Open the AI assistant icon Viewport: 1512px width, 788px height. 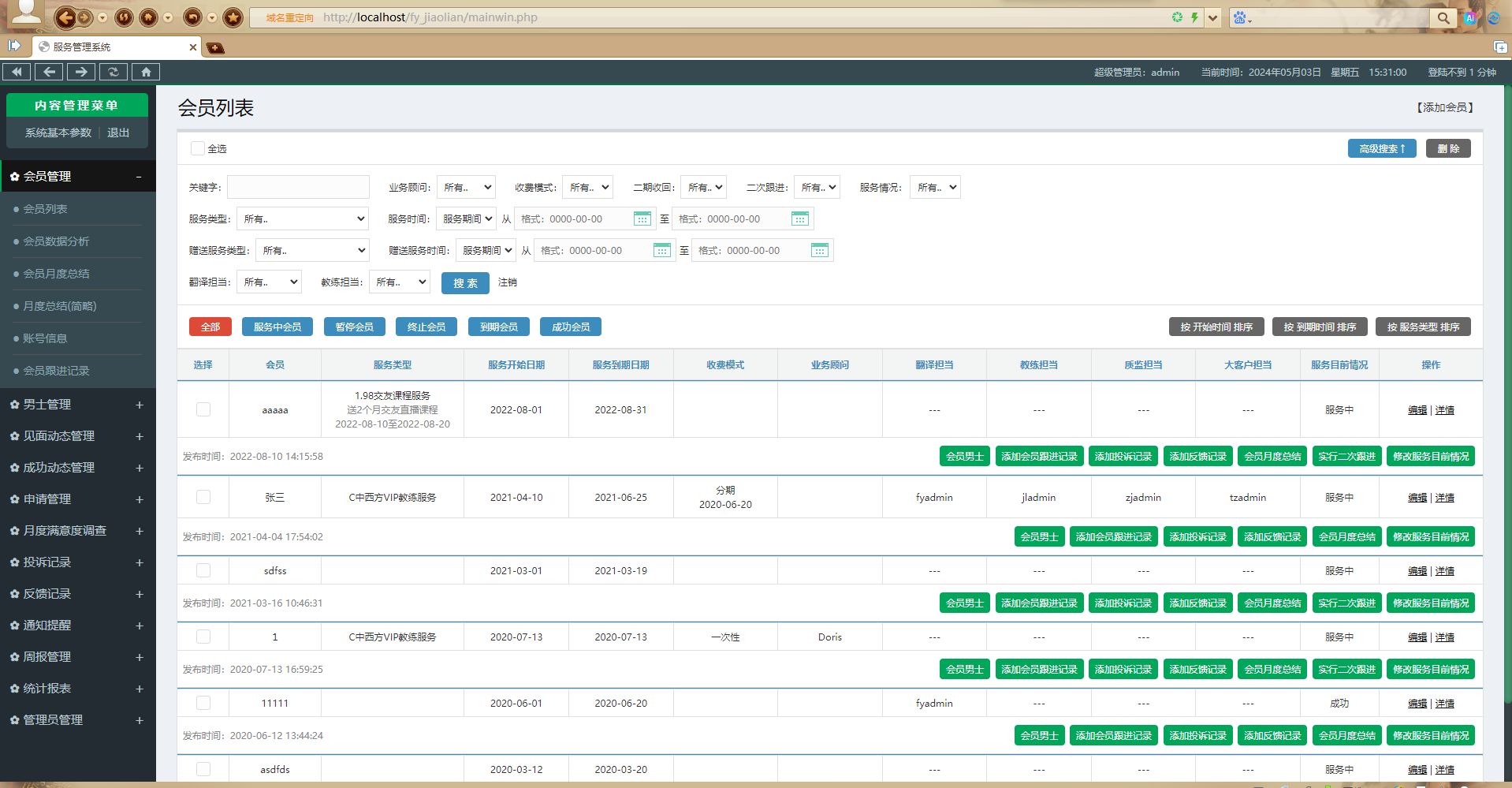click(1470, 18)
